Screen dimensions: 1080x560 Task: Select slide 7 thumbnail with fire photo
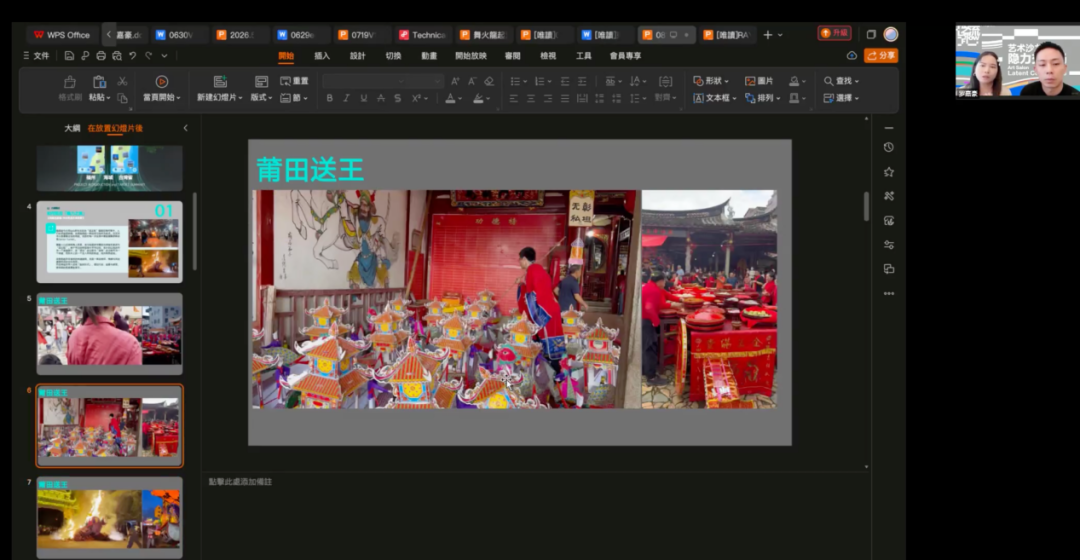point(110,517)
